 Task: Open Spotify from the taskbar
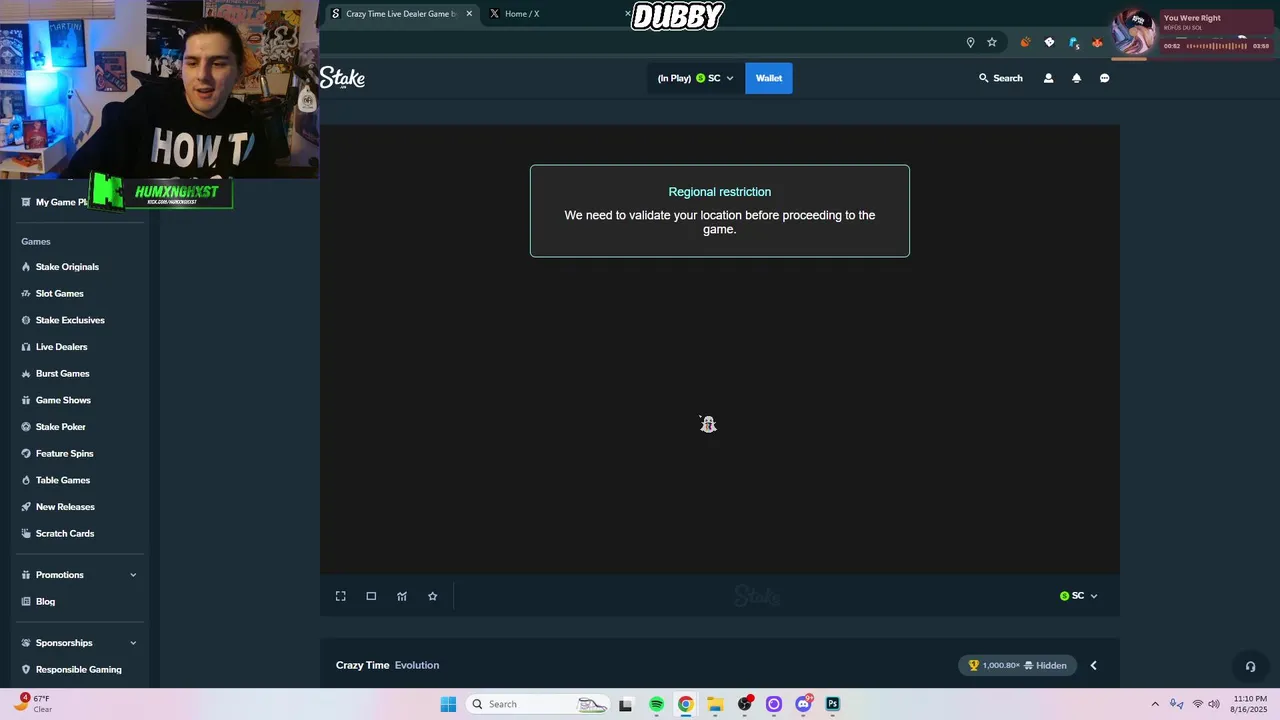(656, 704)
